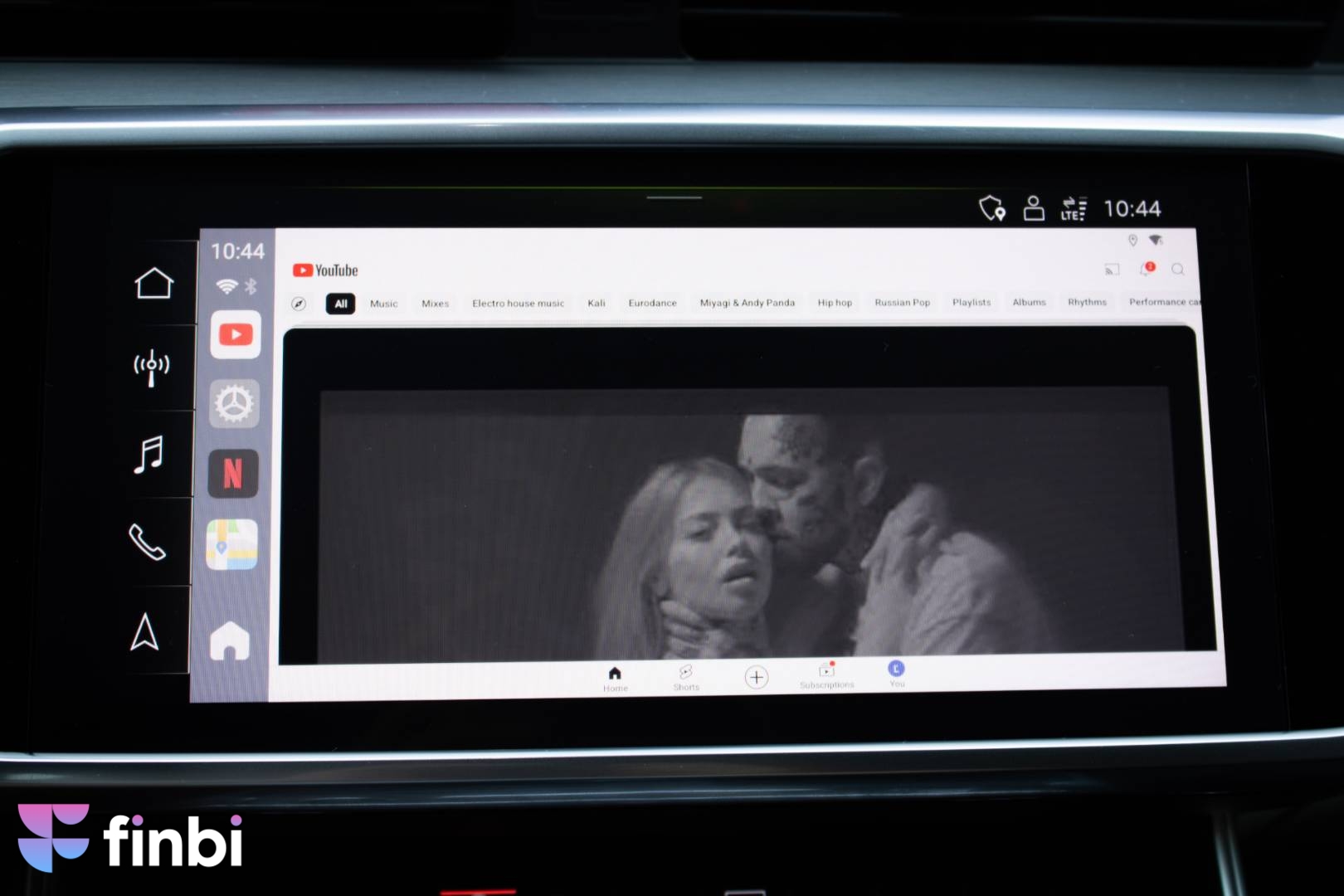Select the Hip hop filter chip
This screenshot has width=1344, height=896.
coord(835,303)
